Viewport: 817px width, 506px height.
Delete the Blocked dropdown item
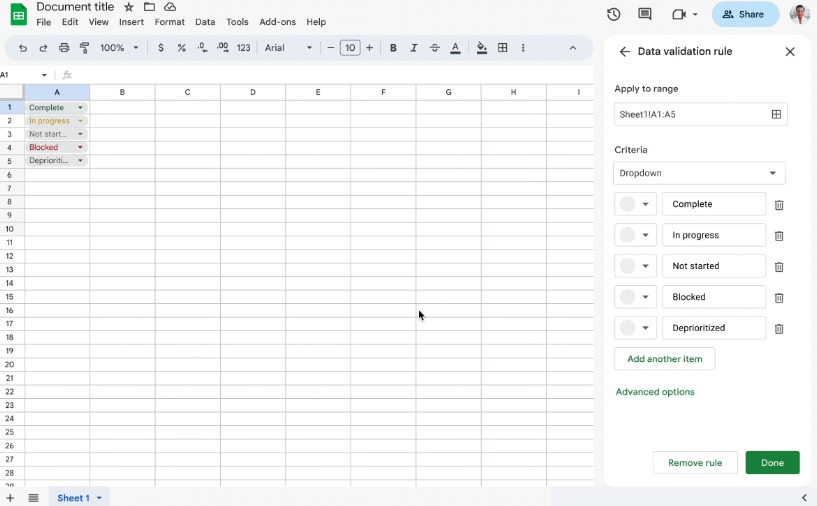pyautogui.click(x=779, y=298)
